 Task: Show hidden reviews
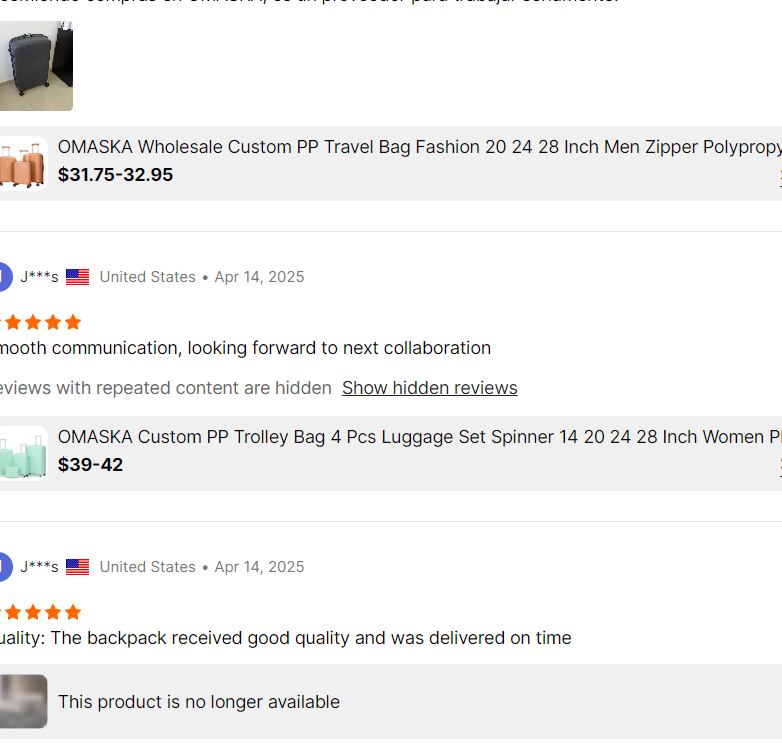[x=429, y=388]
